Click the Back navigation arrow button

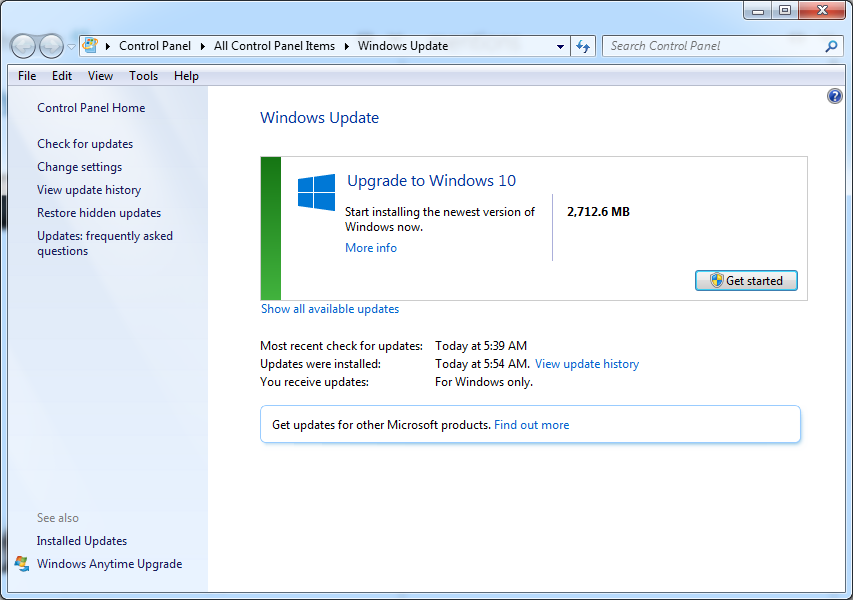tap(23, 46)
